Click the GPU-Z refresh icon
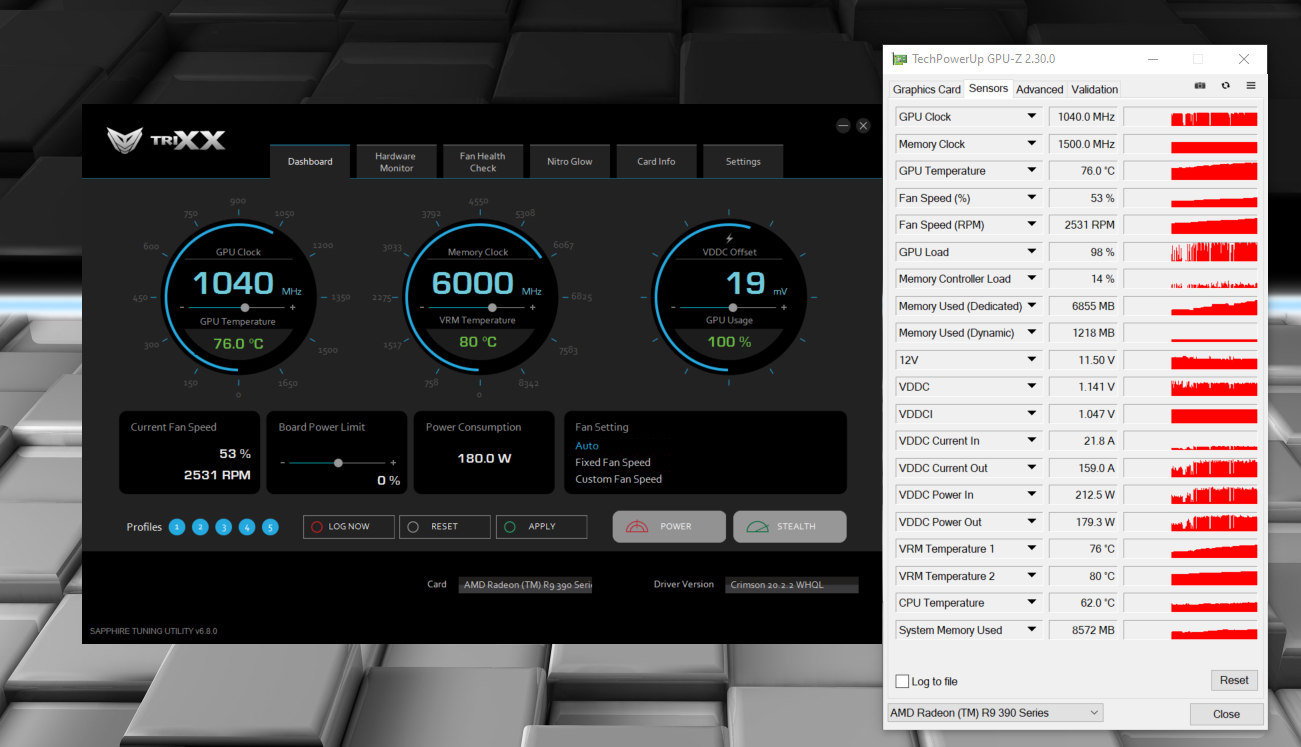1301x747 pixels. (x=1225, y=86)
